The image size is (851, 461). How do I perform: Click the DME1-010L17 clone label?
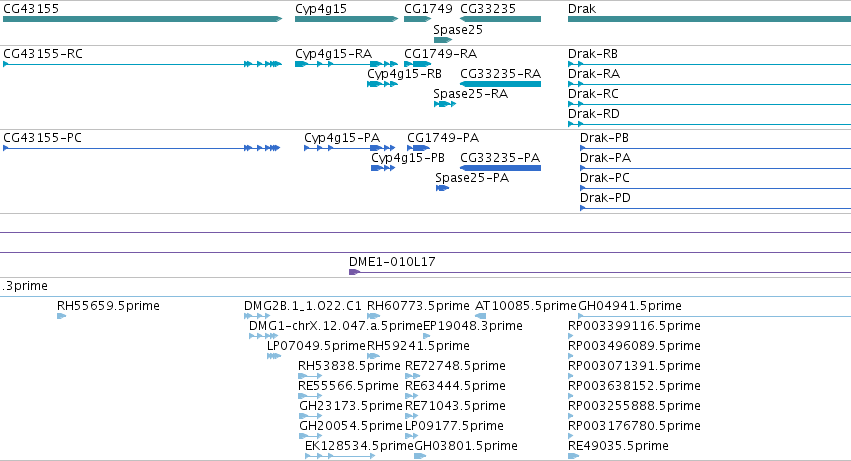(x=392, y=262)
